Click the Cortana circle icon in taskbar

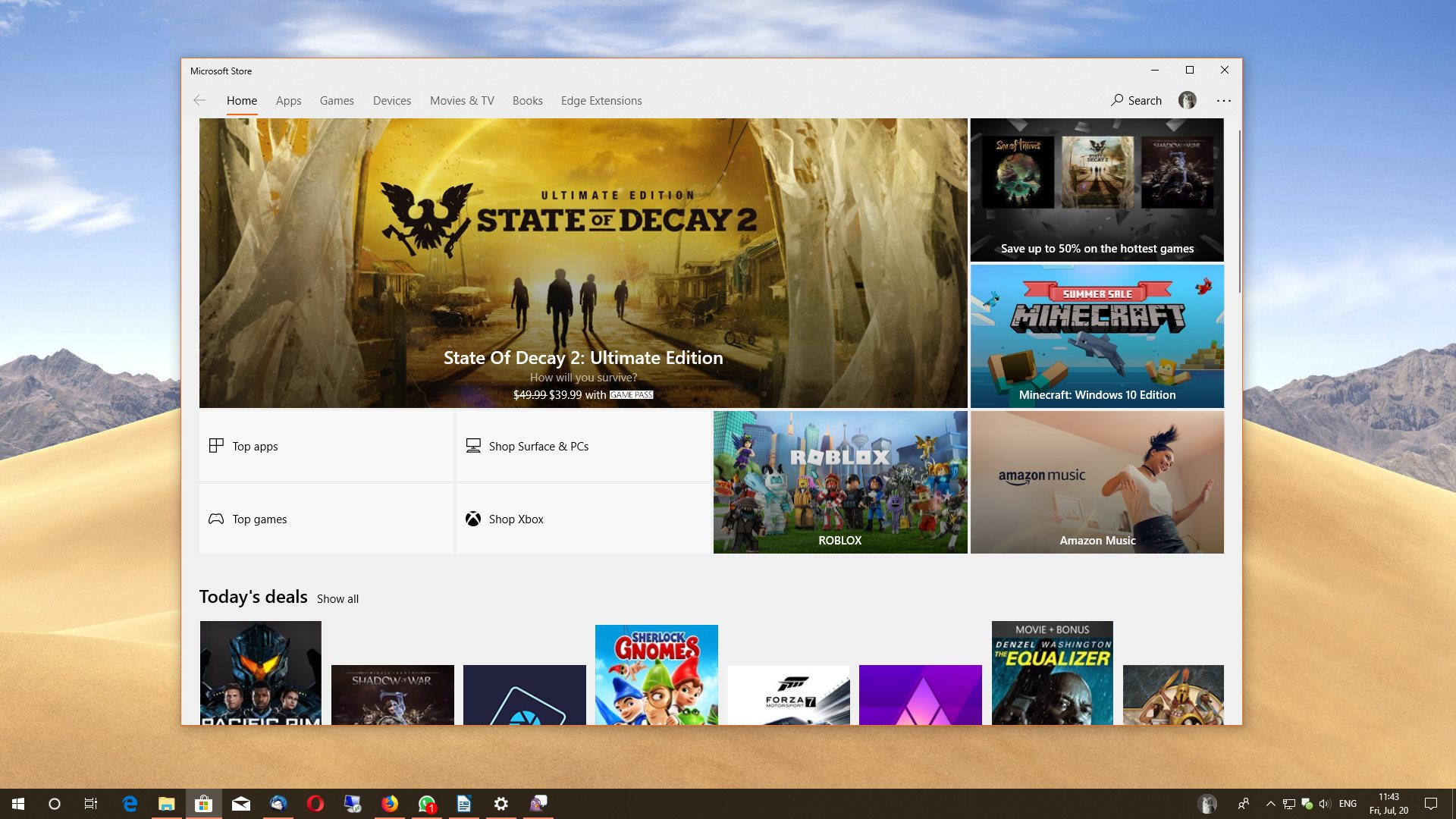55,804
